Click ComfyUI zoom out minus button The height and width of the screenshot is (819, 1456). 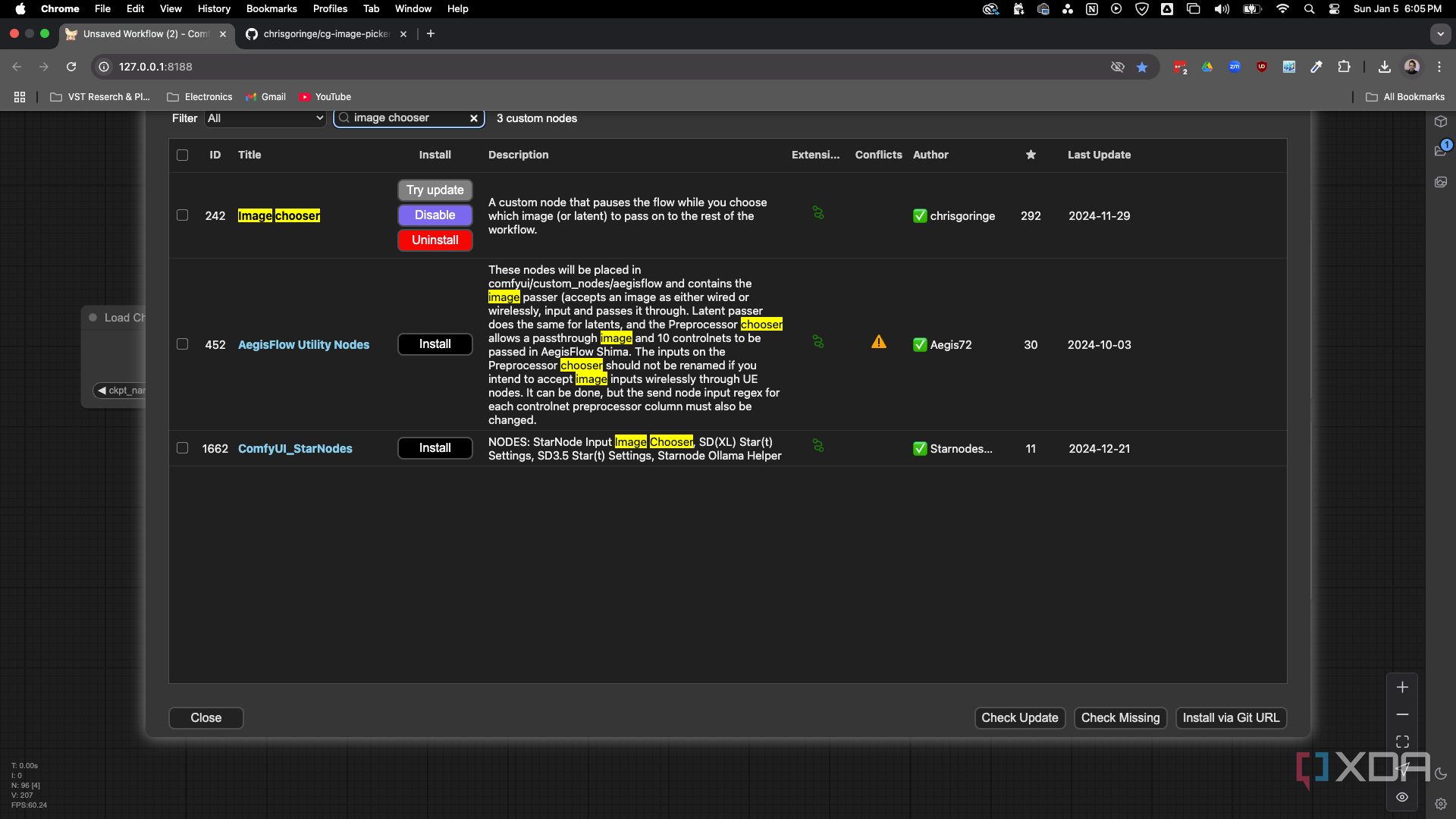coord(1402,714)
